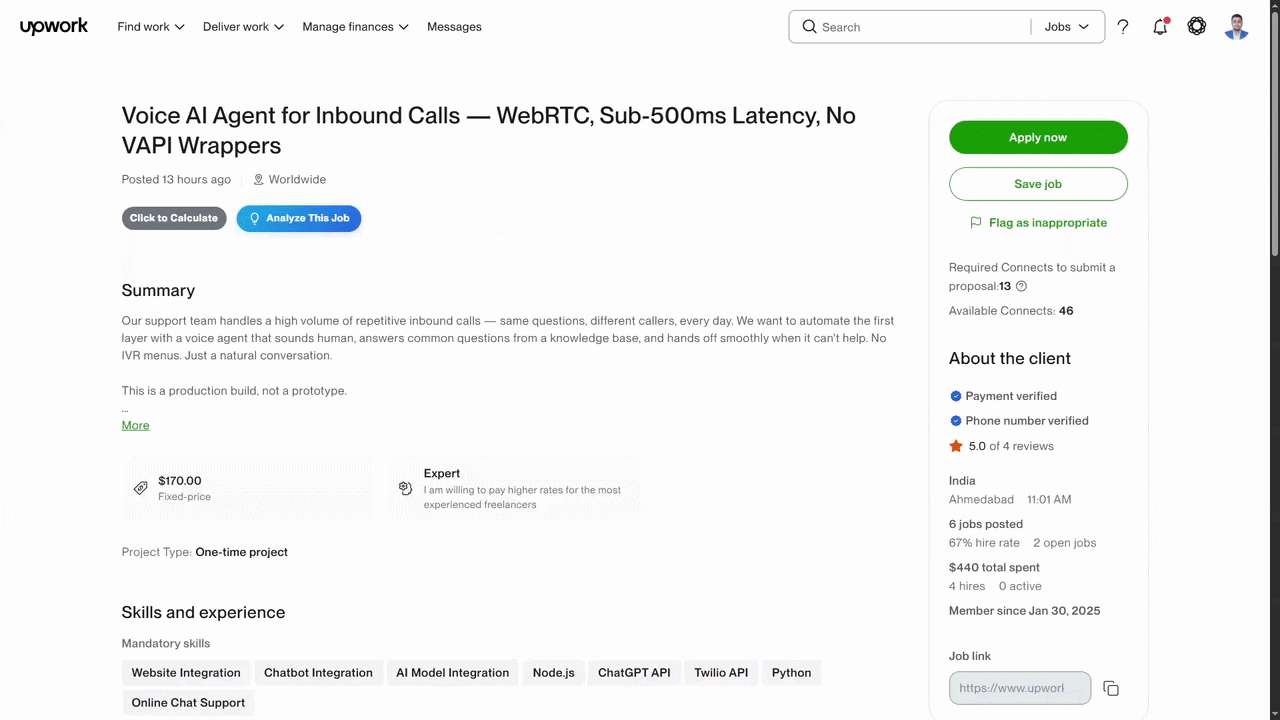
Task: Open the Jobs search category dropdown
Action: click(1067, 27)
